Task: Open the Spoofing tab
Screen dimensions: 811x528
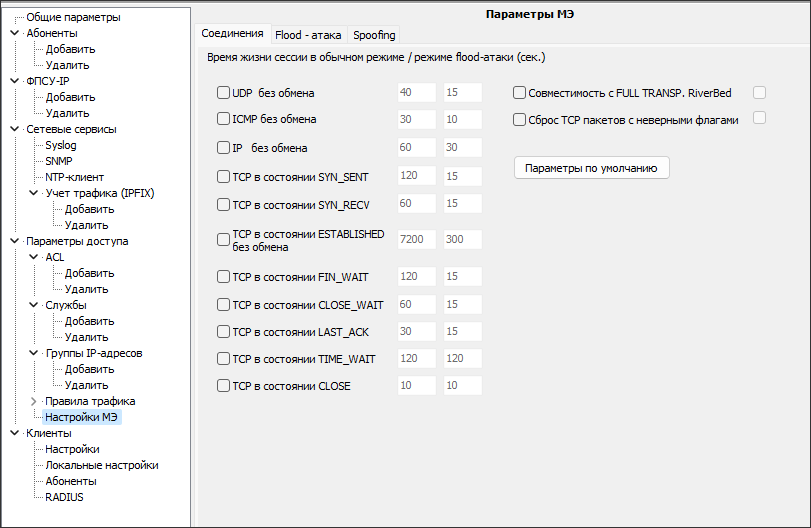Action: 375,35
